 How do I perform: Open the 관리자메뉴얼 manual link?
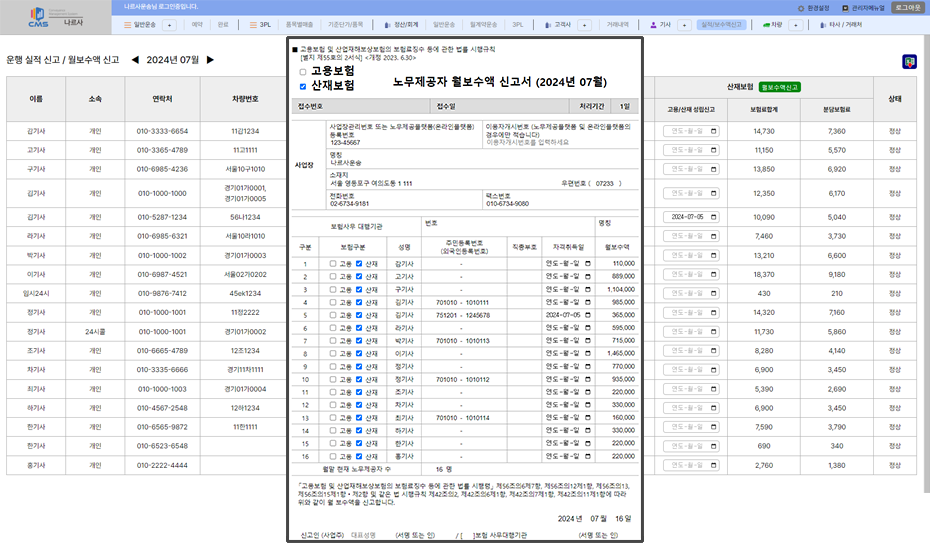coord(864,8)
